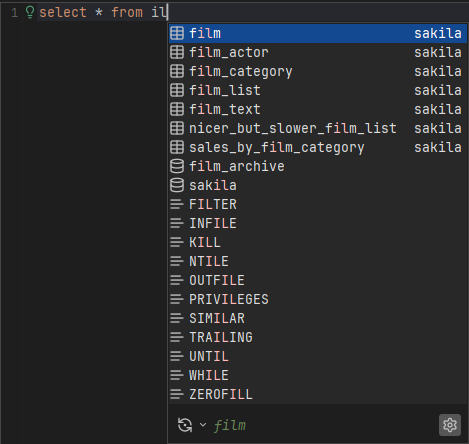Choose the OUTFILE keyword
The image size is (469, 444).
318,280
